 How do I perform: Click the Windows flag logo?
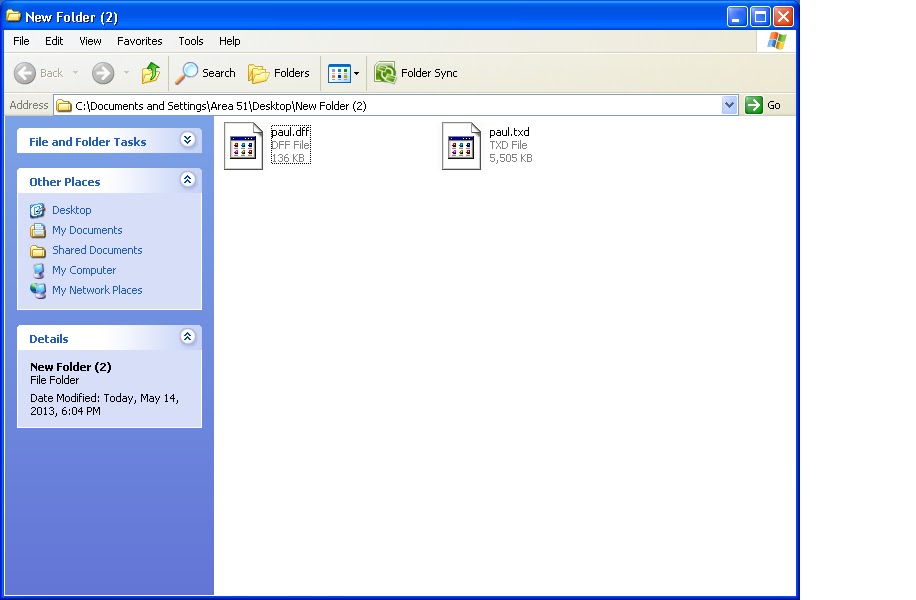coord(777,41)
